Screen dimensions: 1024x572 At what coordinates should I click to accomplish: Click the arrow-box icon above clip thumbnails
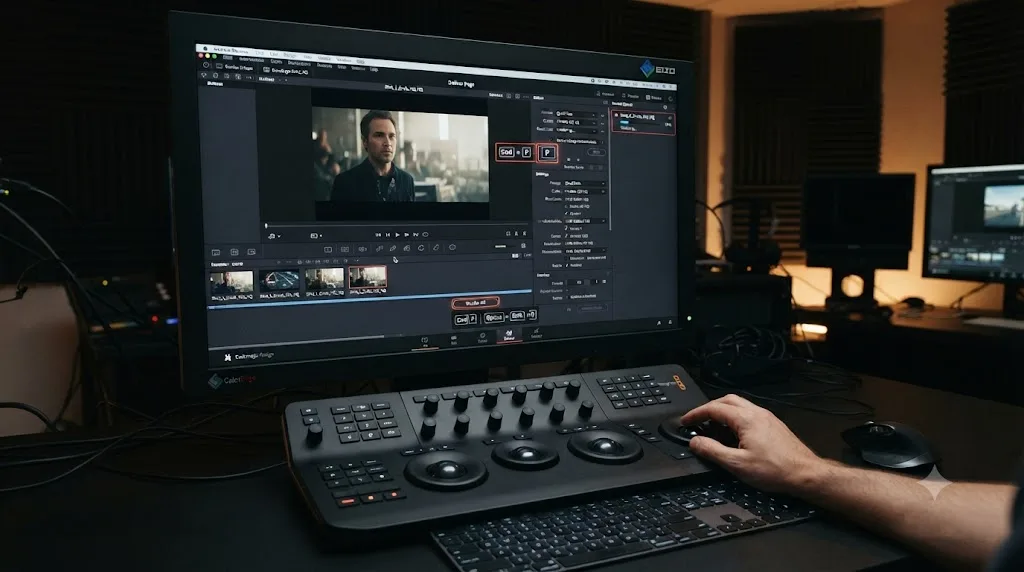[251, 251]
